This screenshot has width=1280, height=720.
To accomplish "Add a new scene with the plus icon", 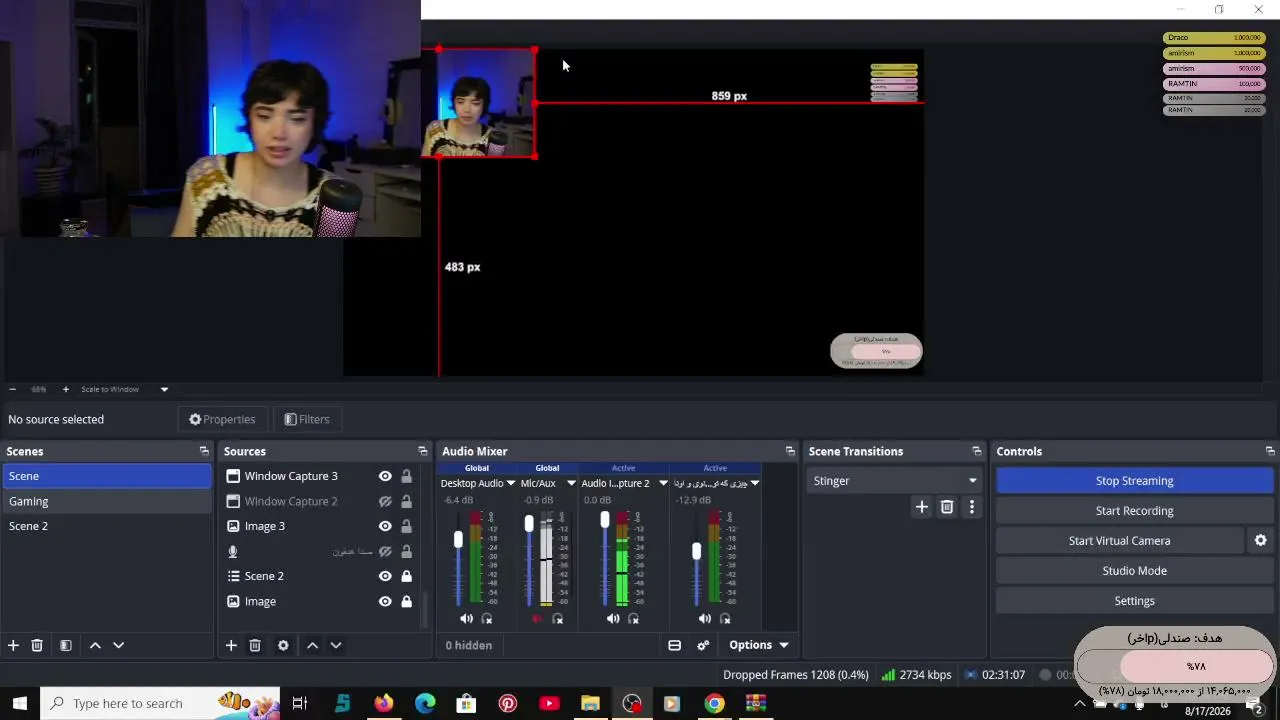I will click(13, 646).
